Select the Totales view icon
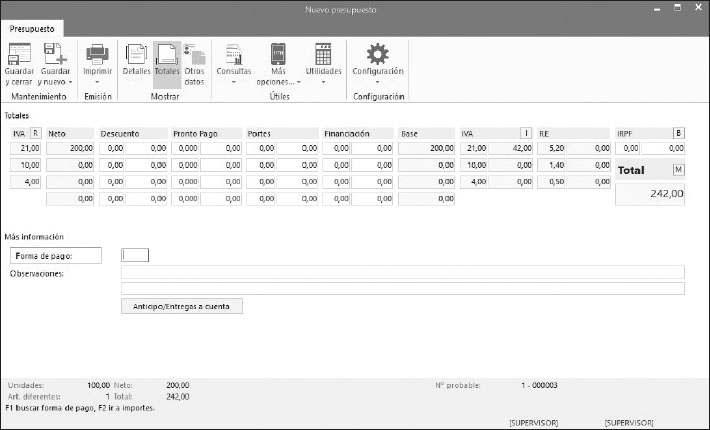The height and width of the screenshot is (430, 710). coord(167,54)
